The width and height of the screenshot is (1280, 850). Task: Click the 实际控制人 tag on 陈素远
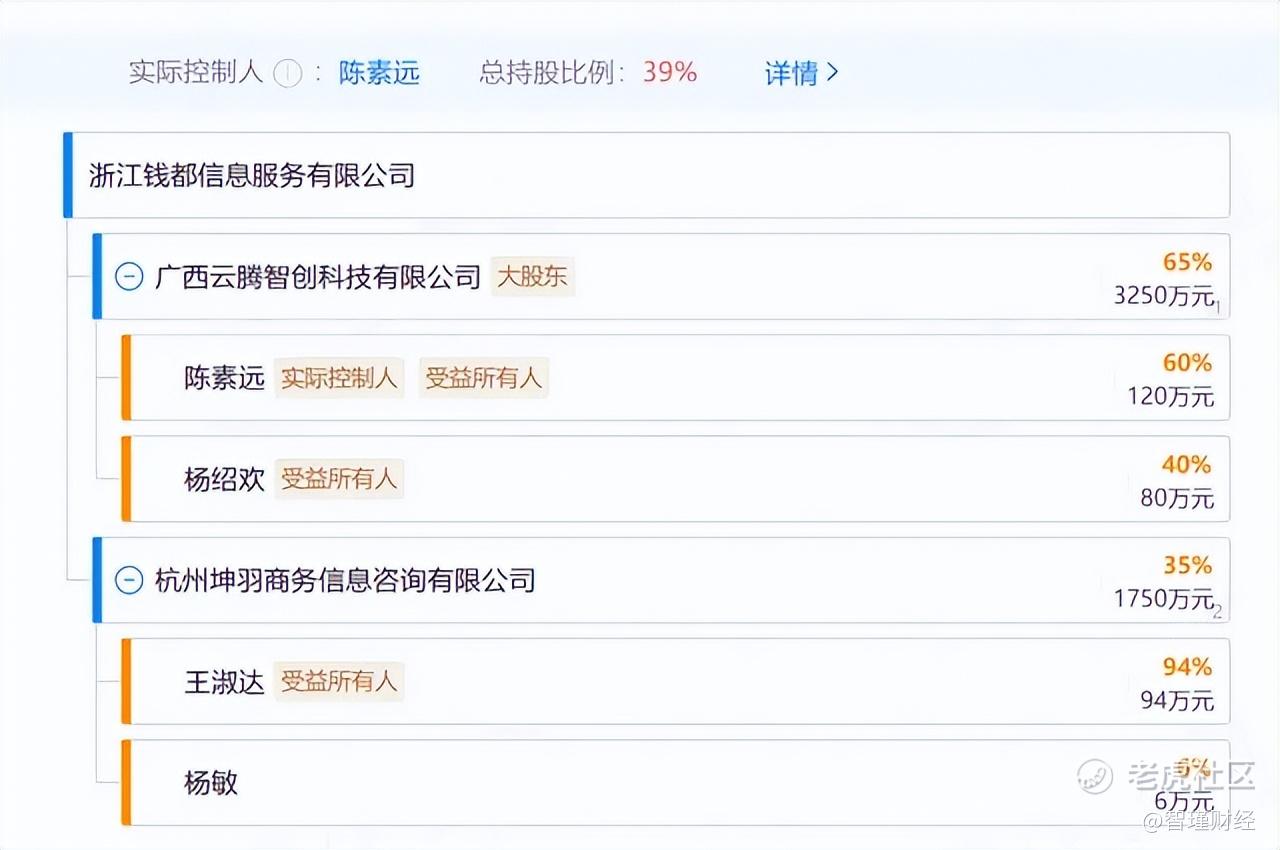click(x=339, y=378)
